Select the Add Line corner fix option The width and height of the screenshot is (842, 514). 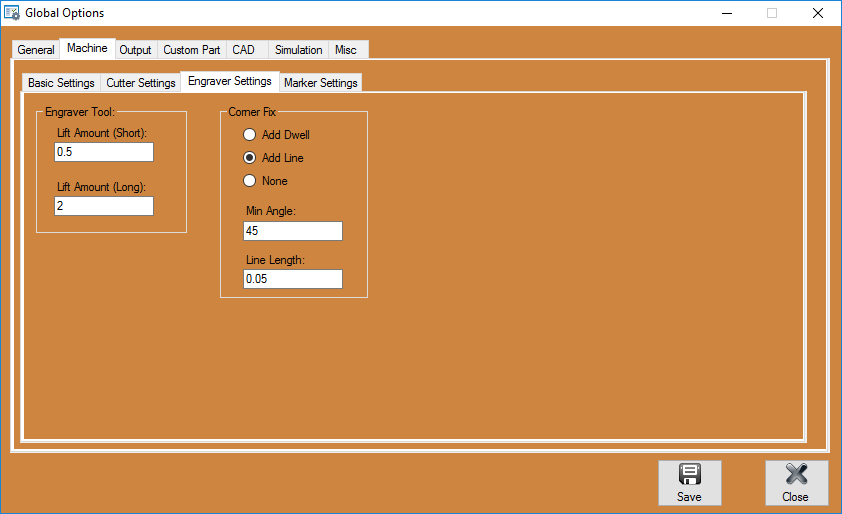click(250, 158)
